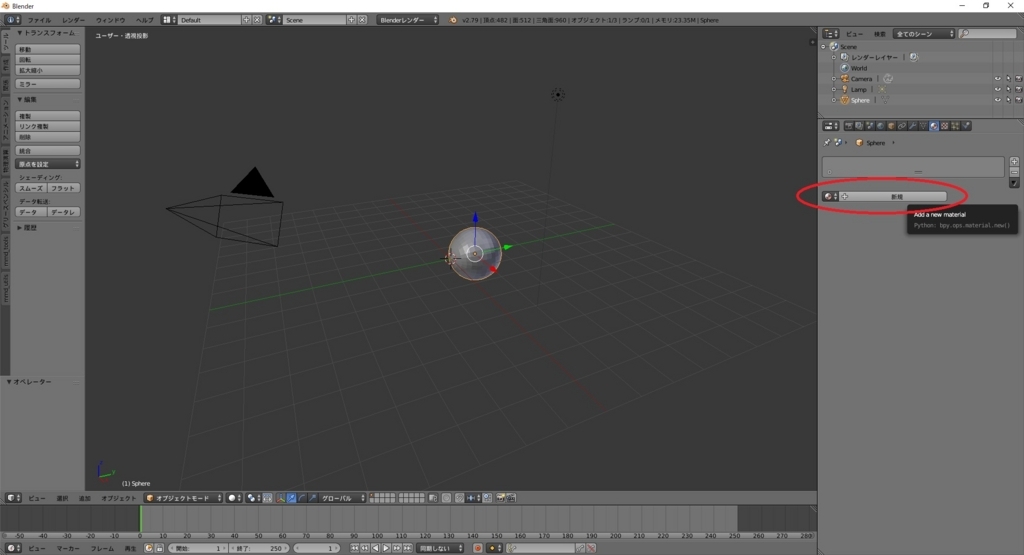Image resolution: width=1024 pixels, height=555 pixels.
Task: Open the Render Layers properties tab icon
Action: 859,126
